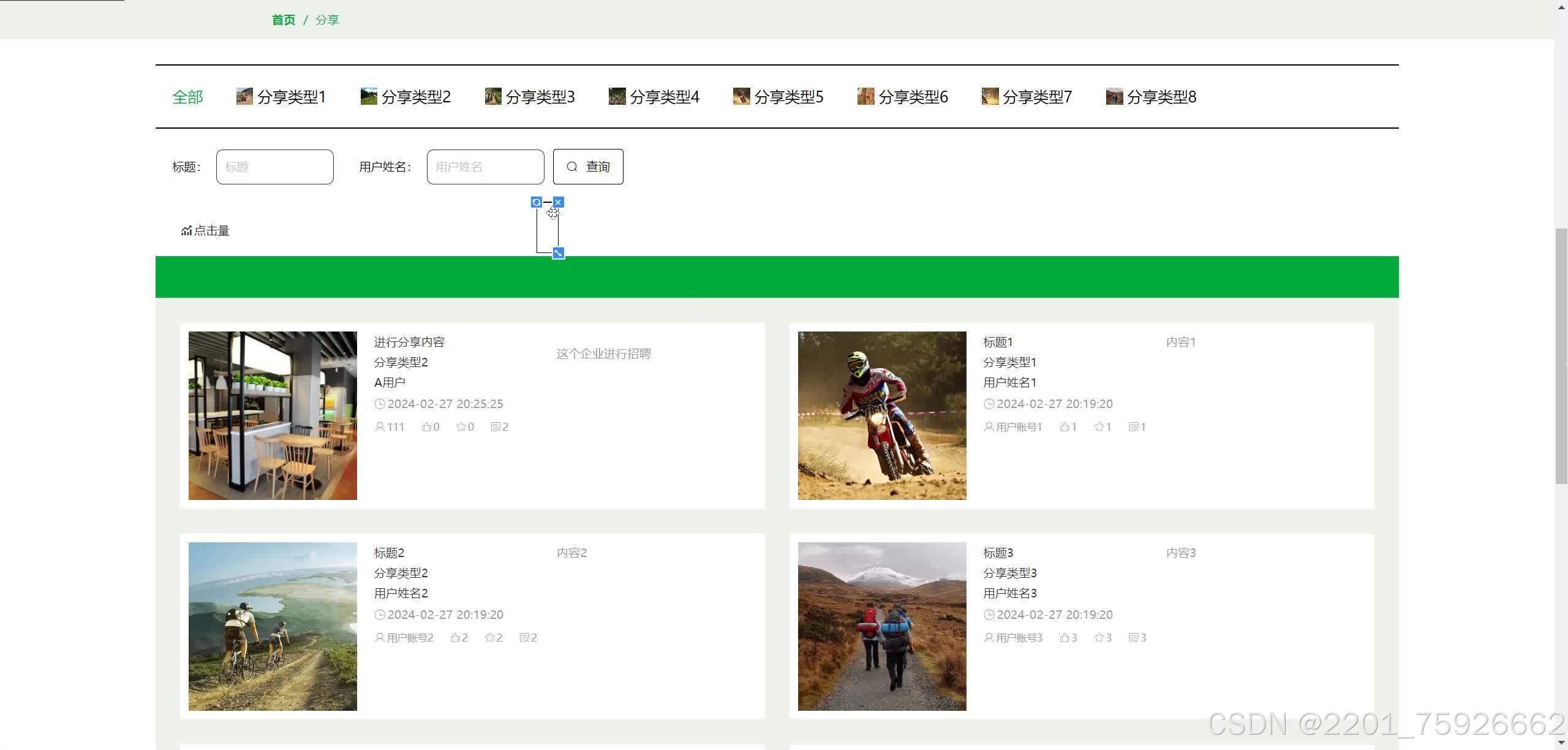Select the 全部 category tab
1568x750 pixels.
187,97
